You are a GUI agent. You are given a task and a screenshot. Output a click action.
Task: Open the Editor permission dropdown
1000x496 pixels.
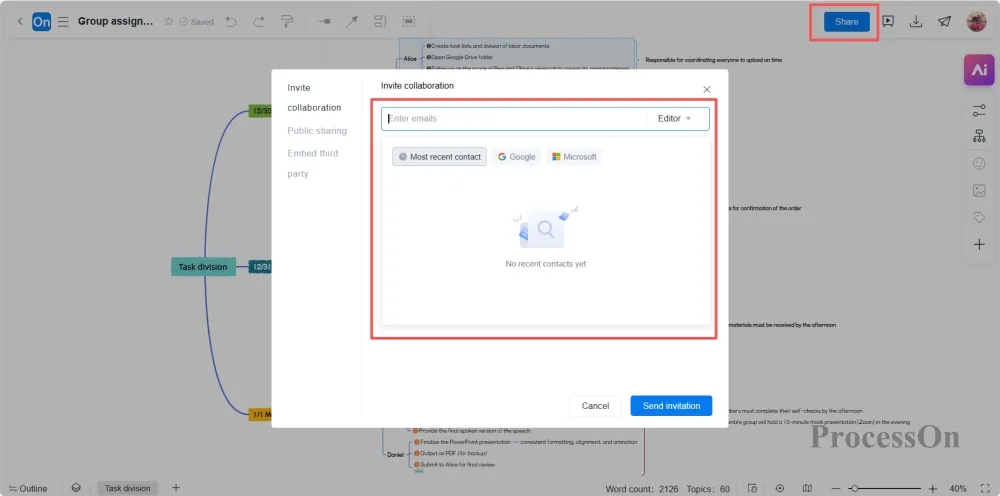pos(675,119)
